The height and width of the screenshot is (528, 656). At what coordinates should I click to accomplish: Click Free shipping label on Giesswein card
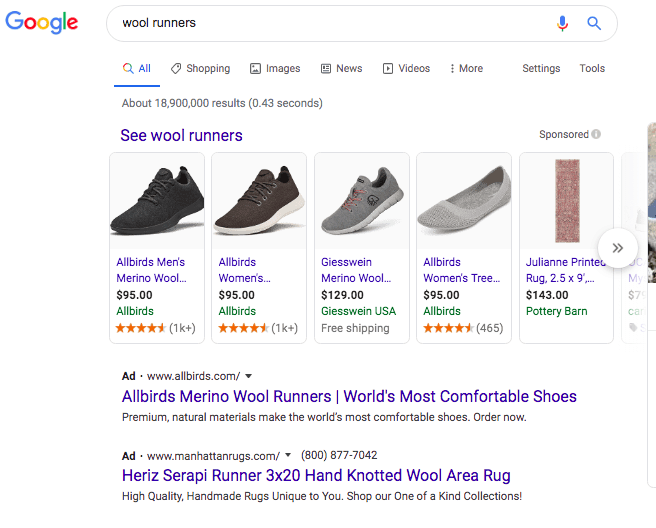(x=355, y=328)
